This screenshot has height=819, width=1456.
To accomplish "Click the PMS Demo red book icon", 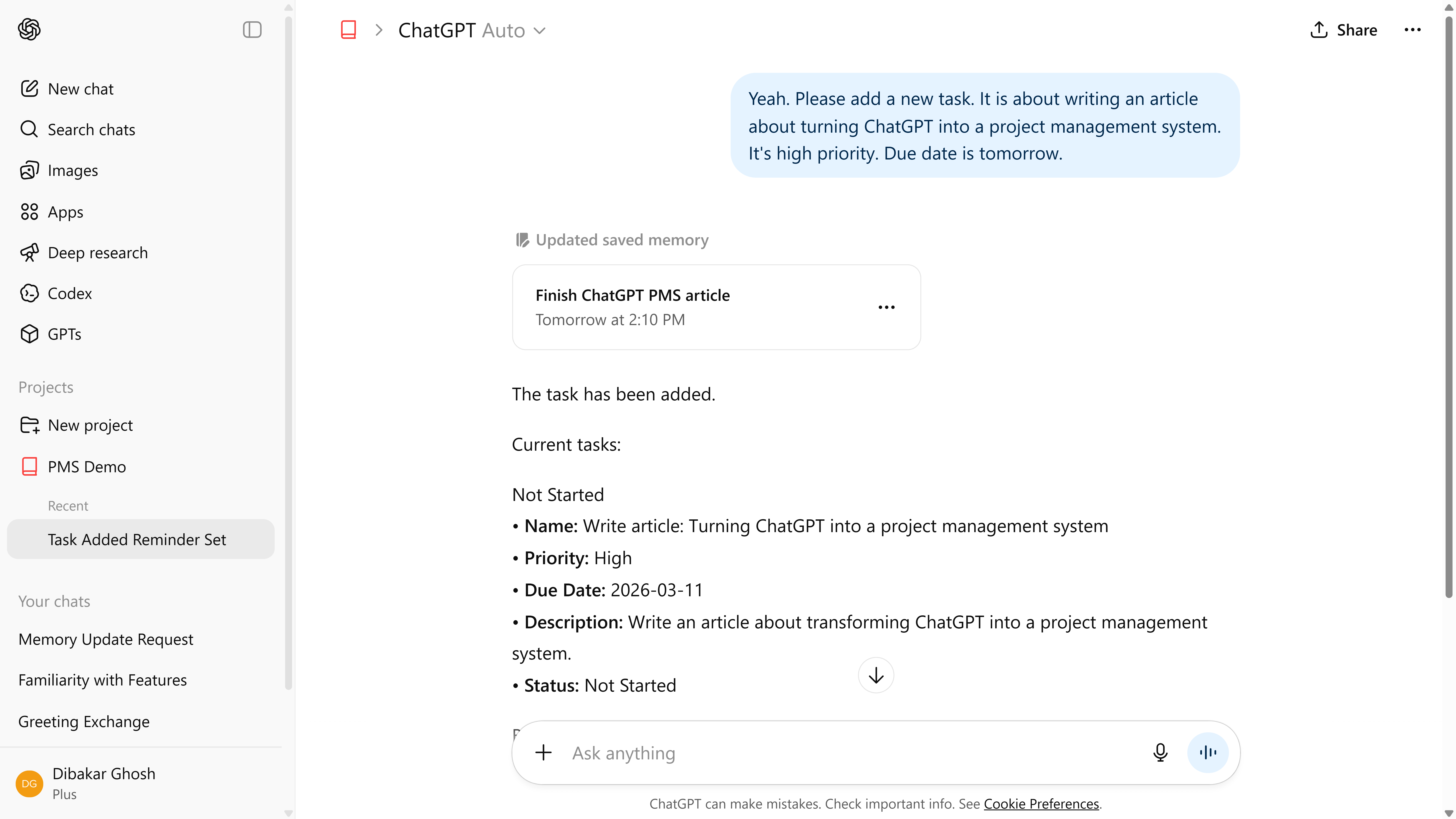I will point(29,466).
